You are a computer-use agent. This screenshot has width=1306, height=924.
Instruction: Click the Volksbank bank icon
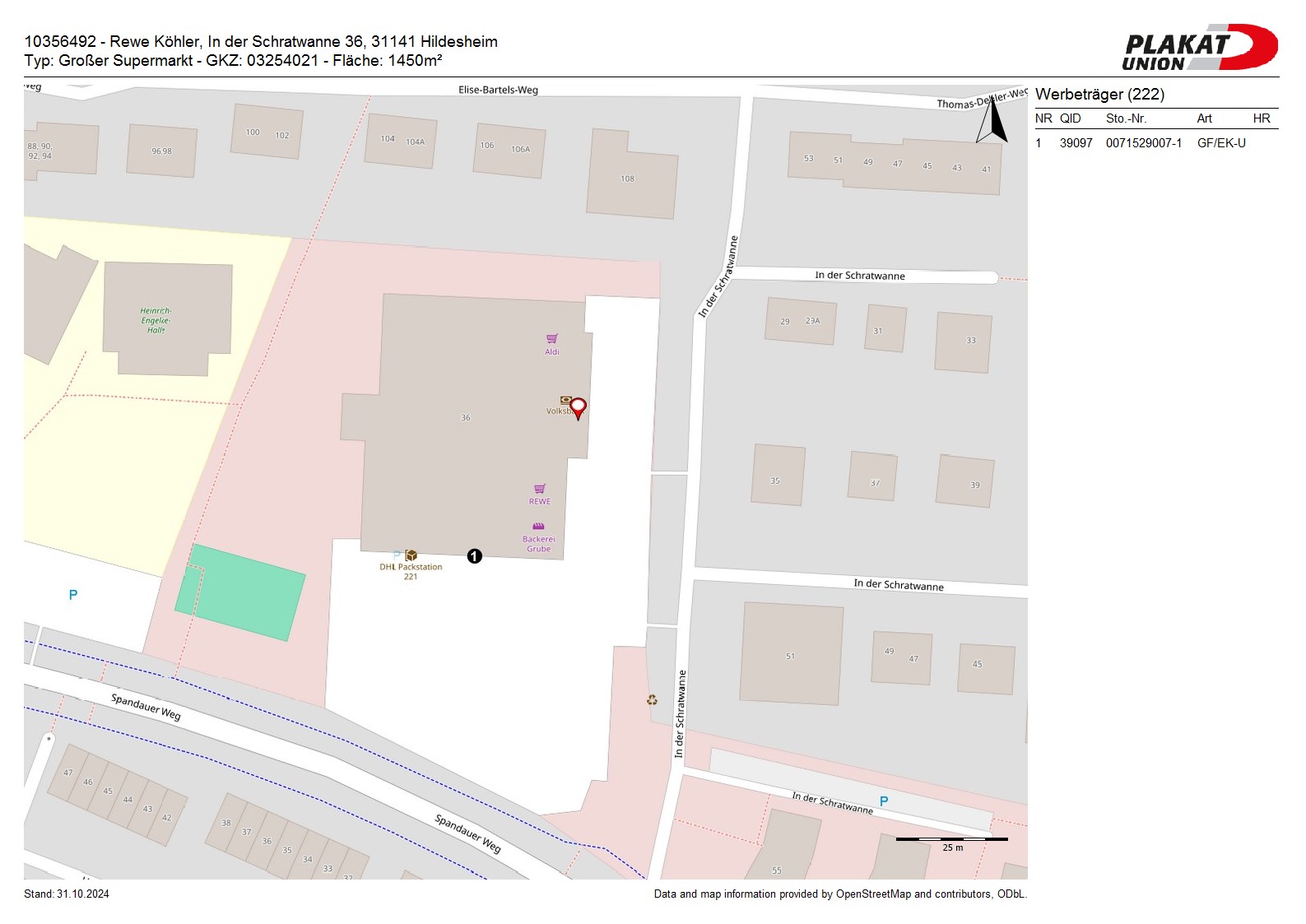click(565, 400)
